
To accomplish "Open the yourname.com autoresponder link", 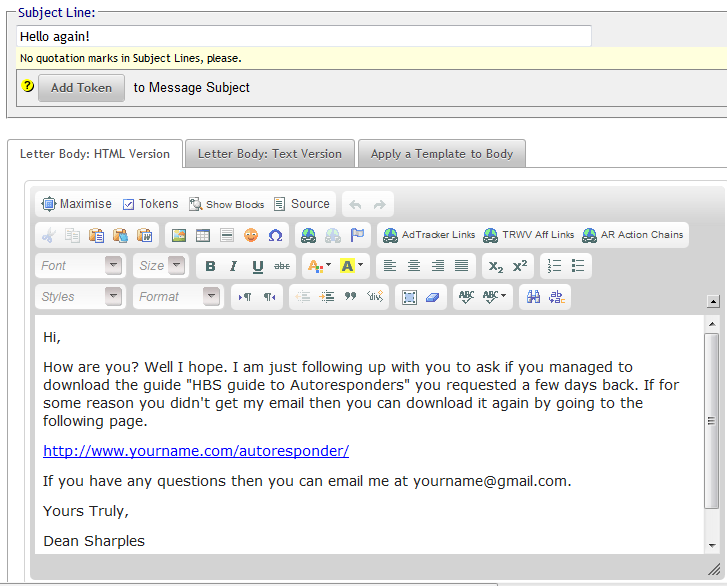I will (x=196, y=451).
